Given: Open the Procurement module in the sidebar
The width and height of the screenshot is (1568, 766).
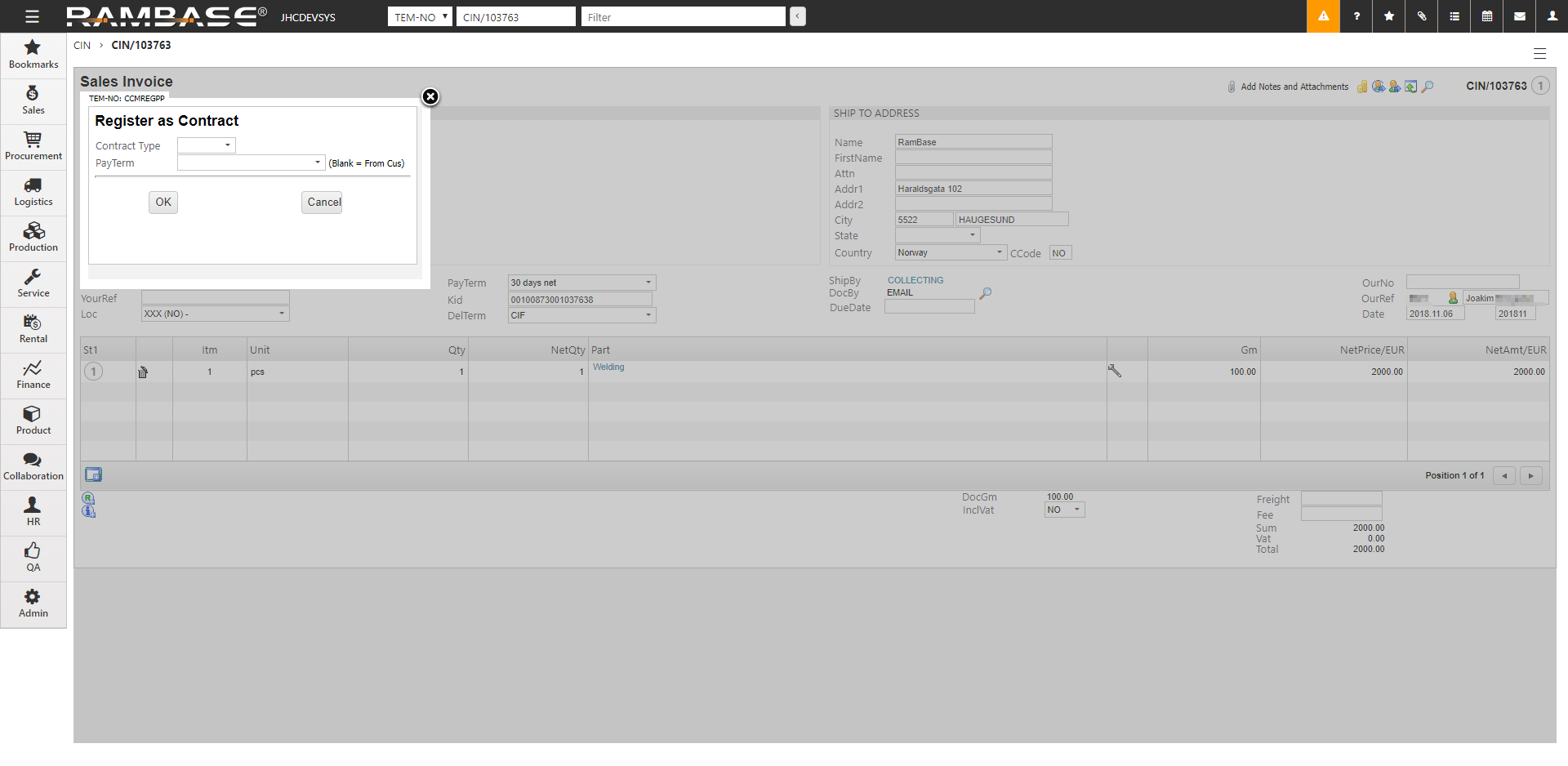Looking at the screenshot, I should tap(33, 147).
